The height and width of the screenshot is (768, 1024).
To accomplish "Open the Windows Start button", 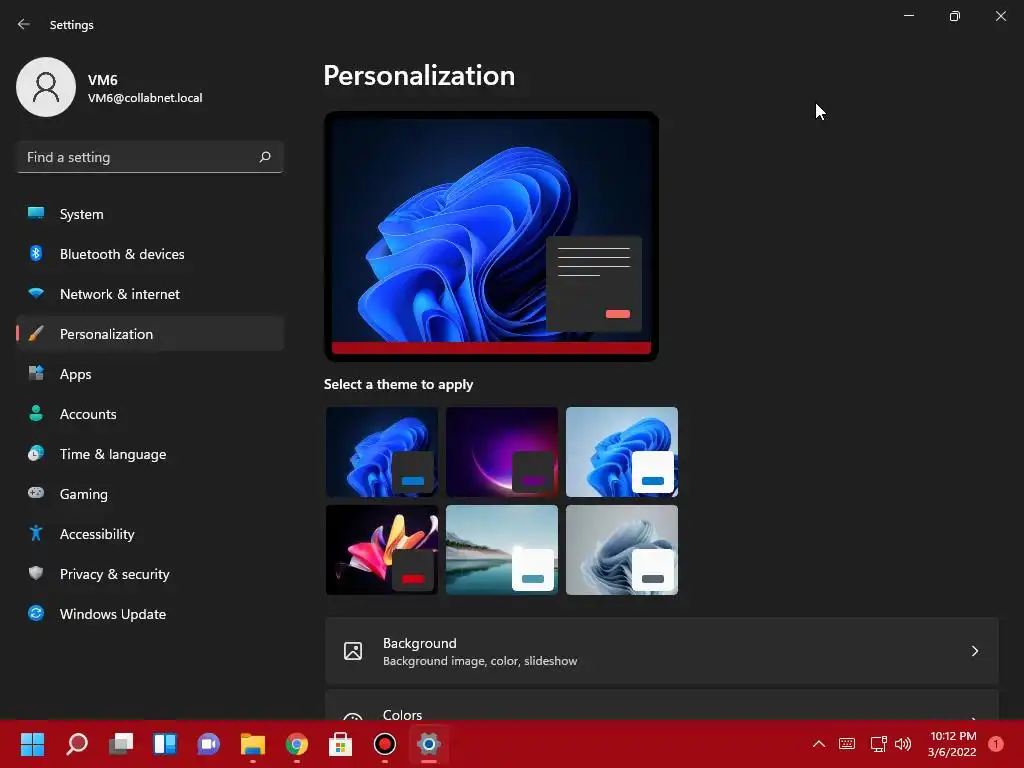I will pyautogui.click(x=32, y=744).
